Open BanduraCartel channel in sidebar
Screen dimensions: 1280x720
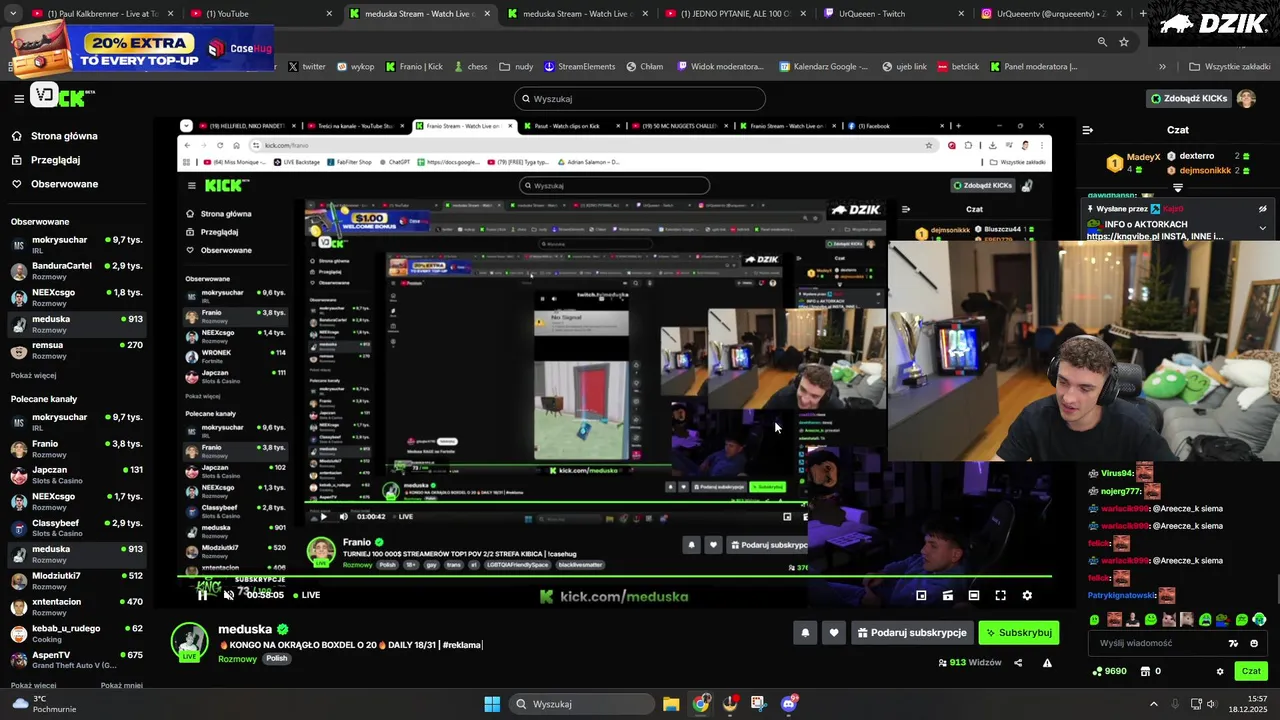[x=76, y=271]
